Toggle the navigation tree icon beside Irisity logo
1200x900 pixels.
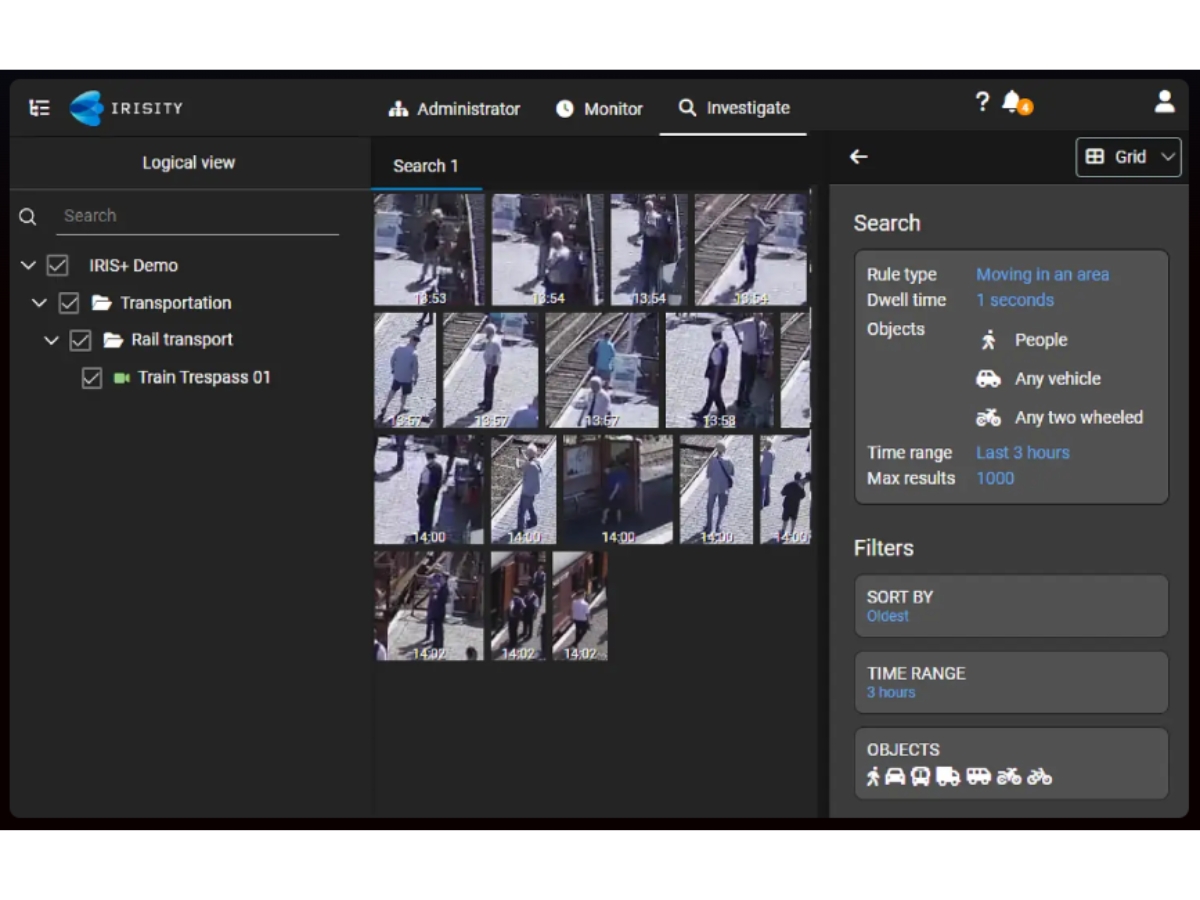click(x=40, y=108)
